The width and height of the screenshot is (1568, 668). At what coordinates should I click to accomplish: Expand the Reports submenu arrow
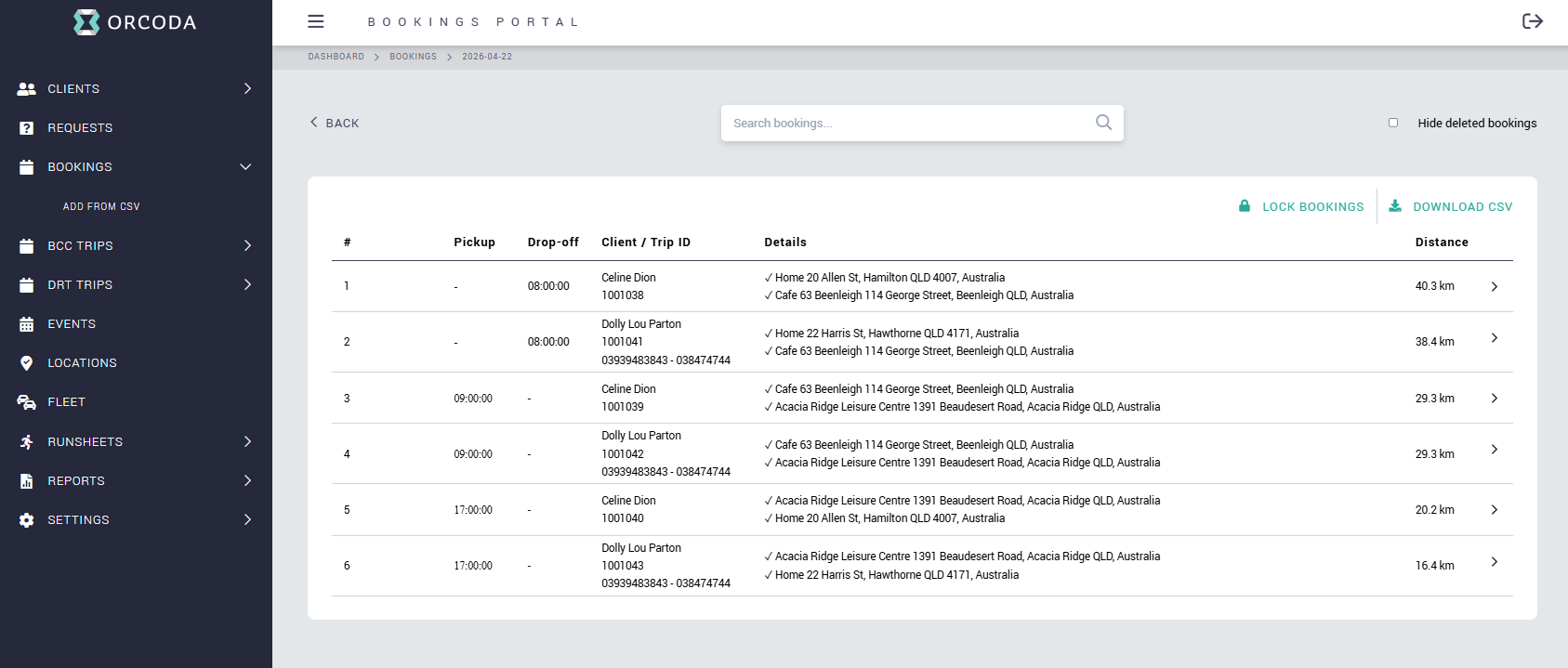click(x=247, y=481)
